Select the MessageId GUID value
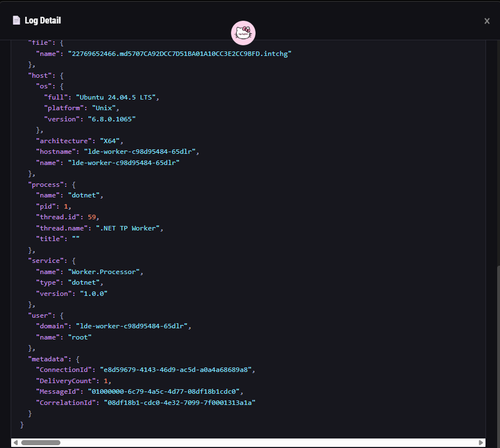 click(164, 392)
